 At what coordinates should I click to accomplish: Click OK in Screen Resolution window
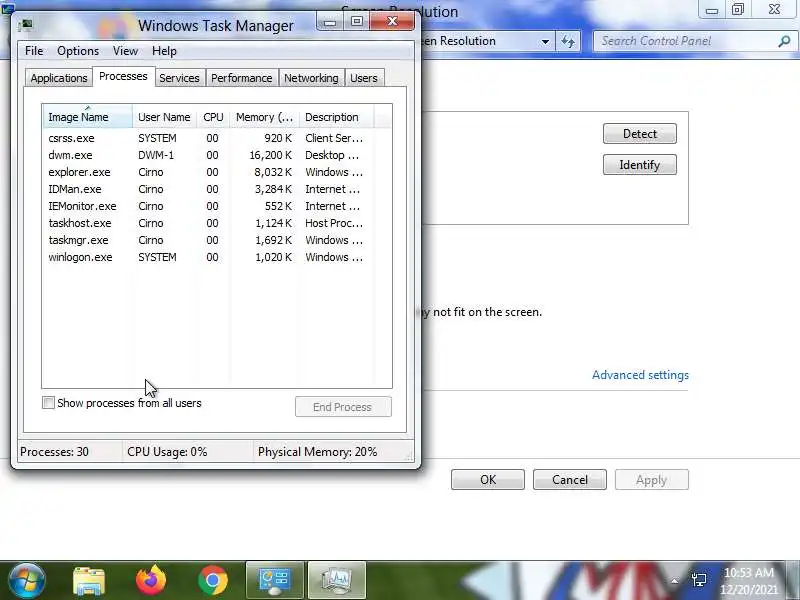coord(488,480)
